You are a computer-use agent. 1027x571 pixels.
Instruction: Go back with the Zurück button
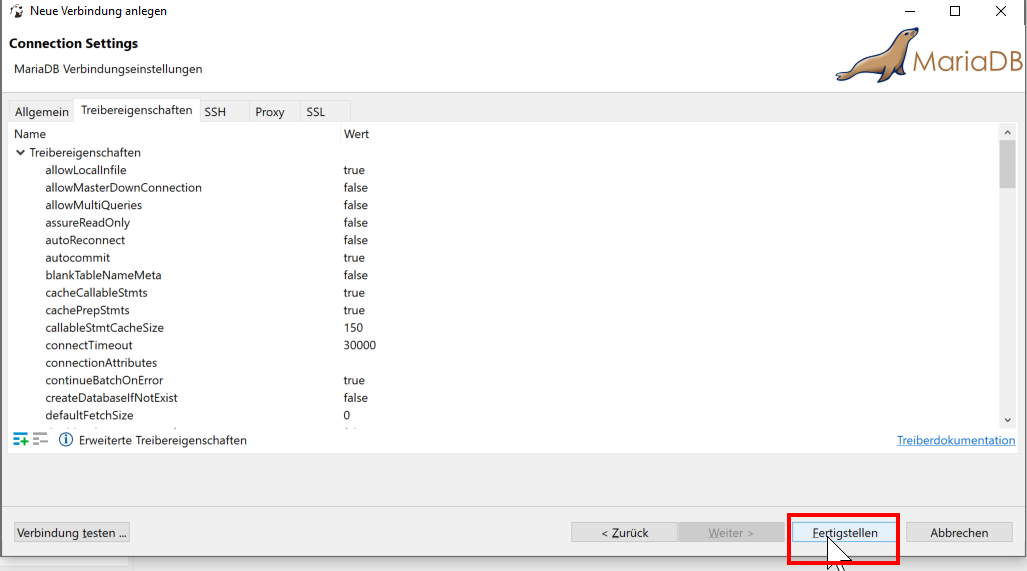pos(625,533)
